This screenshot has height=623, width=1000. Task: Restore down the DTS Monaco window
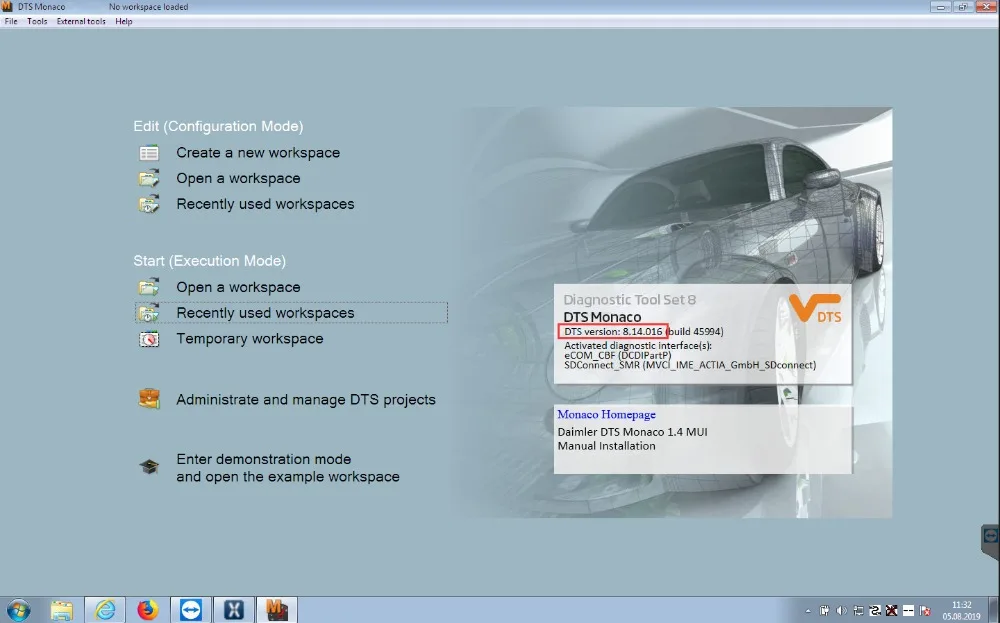click(962, 6)
